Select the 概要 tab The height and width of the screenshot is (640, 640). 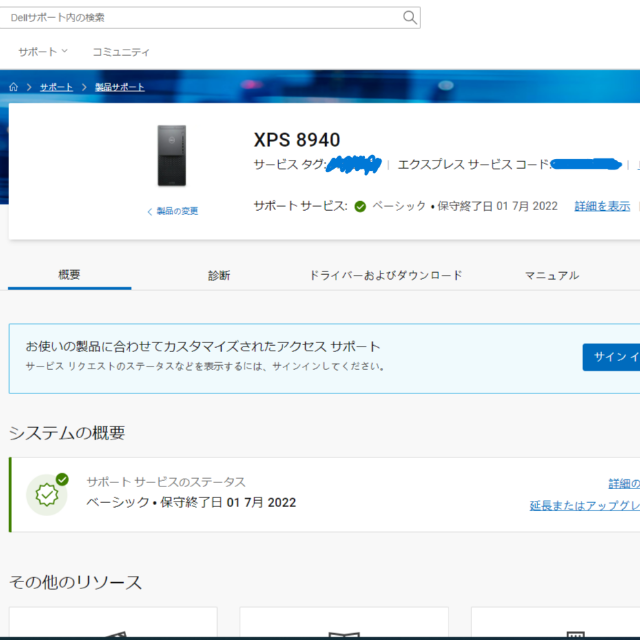[x=69, y=275]
